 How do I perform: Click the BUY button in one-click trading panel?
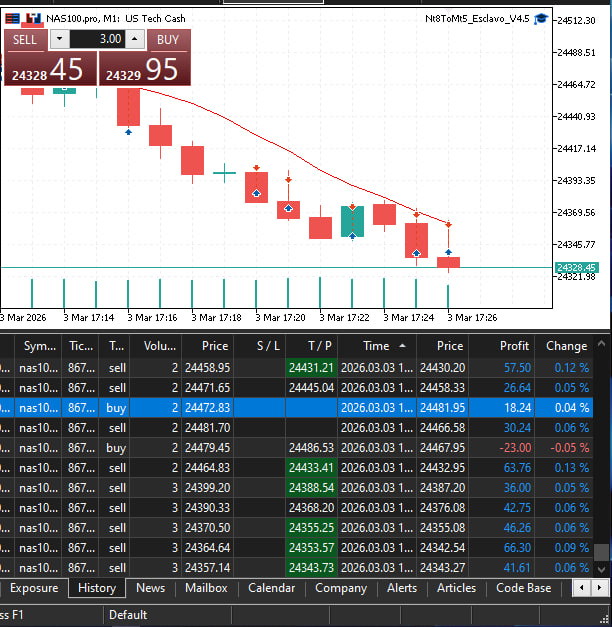tap(168, 39)
